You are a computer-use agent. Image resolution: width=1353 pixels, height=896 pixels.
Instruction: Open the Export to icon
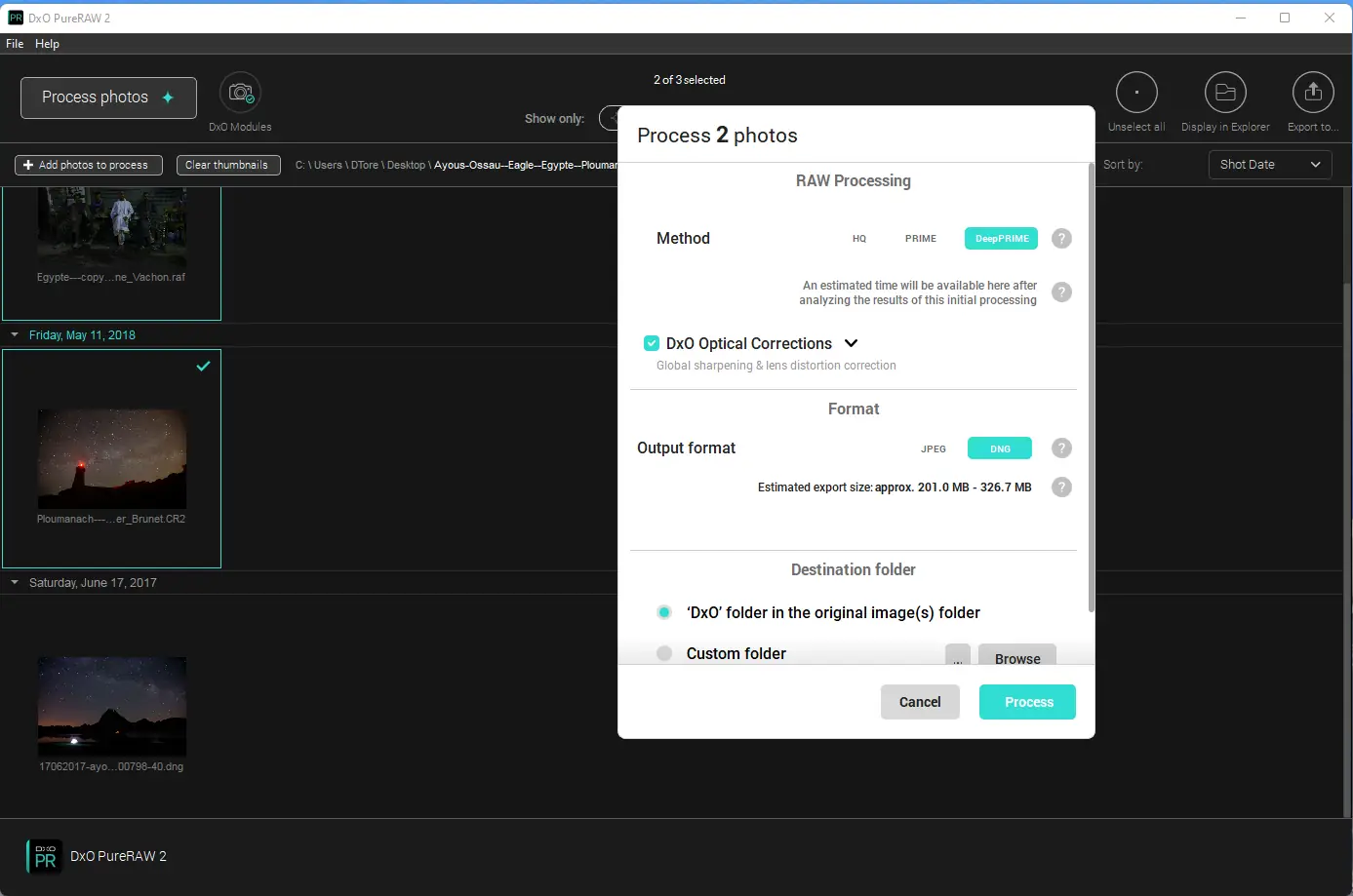tap(1313, 93)
